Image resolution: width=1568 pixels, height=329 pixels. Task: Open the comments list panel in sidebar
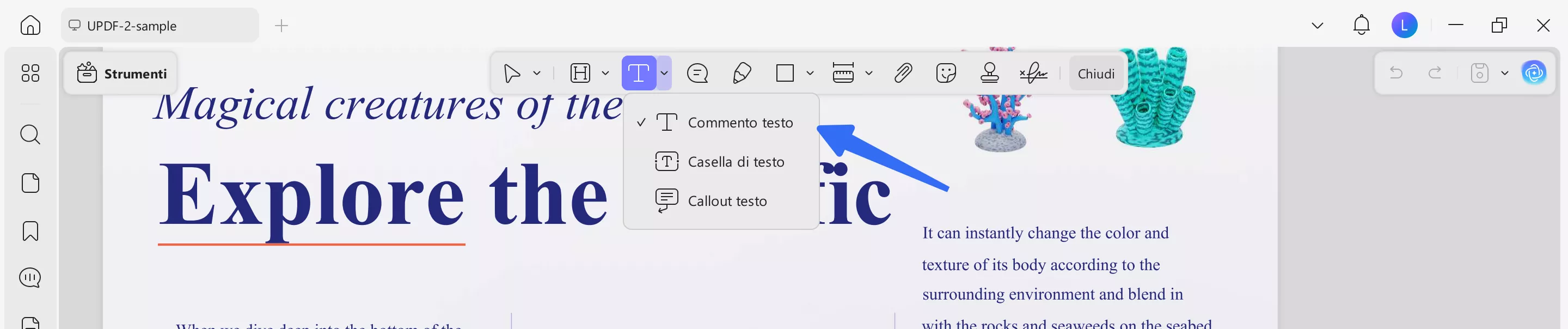tap(30, 278)
